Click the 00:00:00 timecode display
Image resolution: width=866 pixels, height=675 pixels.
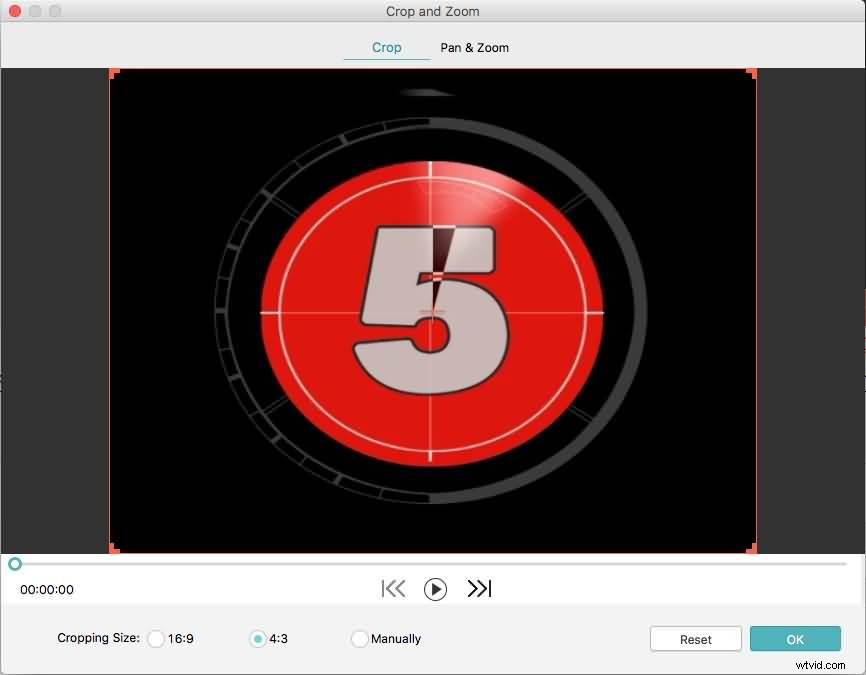[47, 589]
